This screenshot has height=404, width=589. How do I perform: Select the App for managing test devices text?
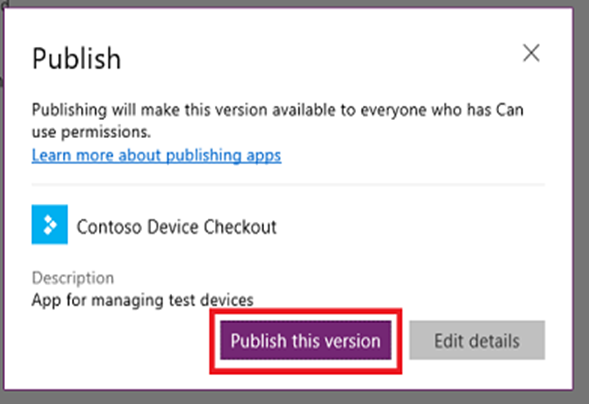(143, 300)
